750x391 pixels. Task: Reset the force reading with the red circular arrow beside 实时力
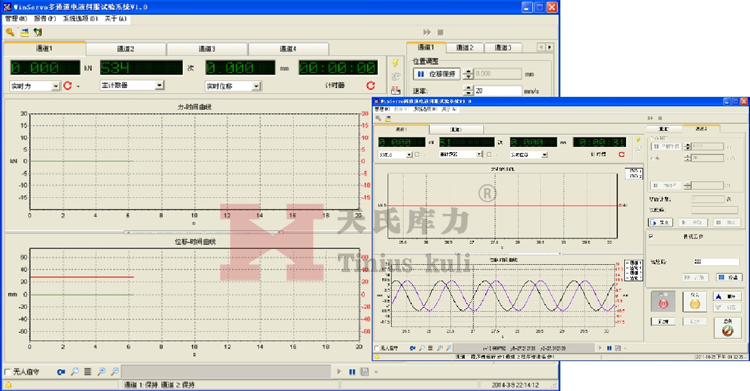tap(67, 86)
